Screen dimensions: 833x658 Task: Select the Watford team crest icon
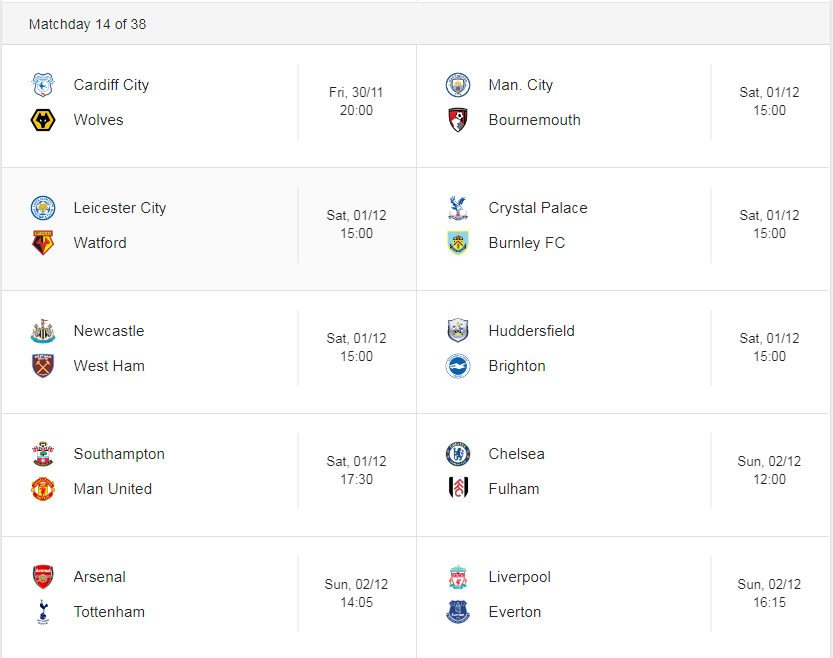(x=43, y=243)
